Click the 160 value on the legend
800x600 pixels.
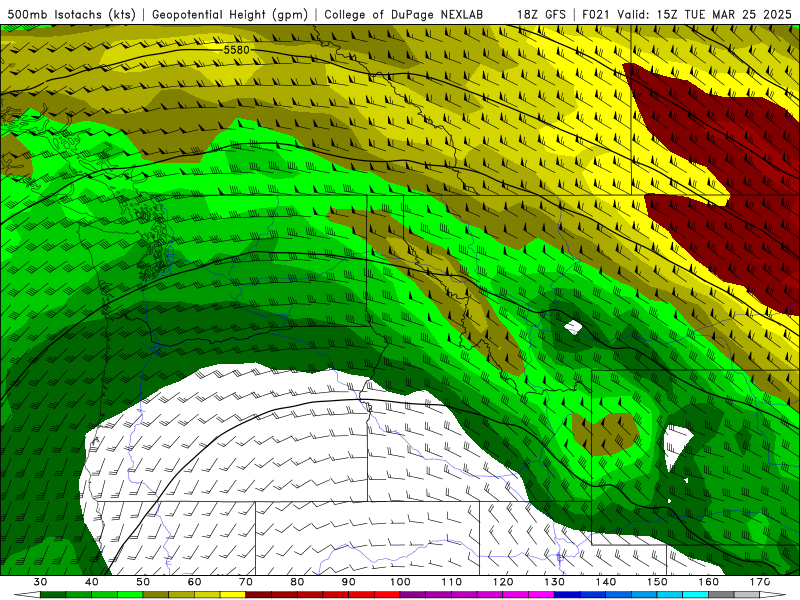pyautogui.click(x=709, y=582)
